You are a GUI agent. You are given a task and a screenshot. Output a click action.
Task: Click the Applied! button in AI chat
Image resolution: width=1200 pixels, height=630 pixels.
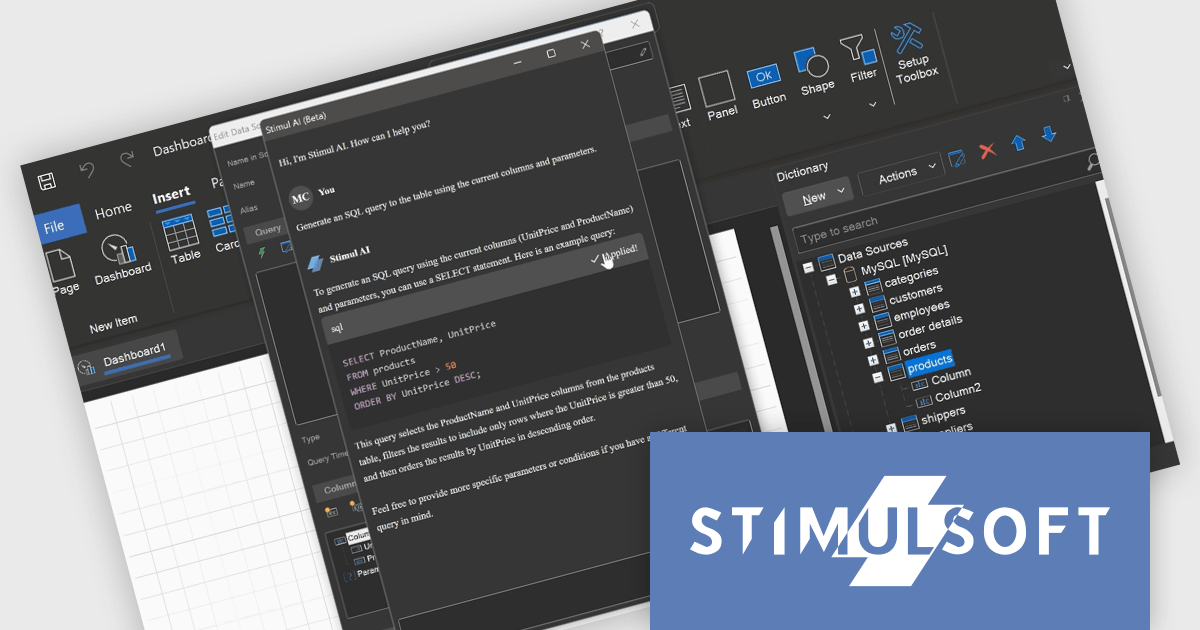click(614, 254)
